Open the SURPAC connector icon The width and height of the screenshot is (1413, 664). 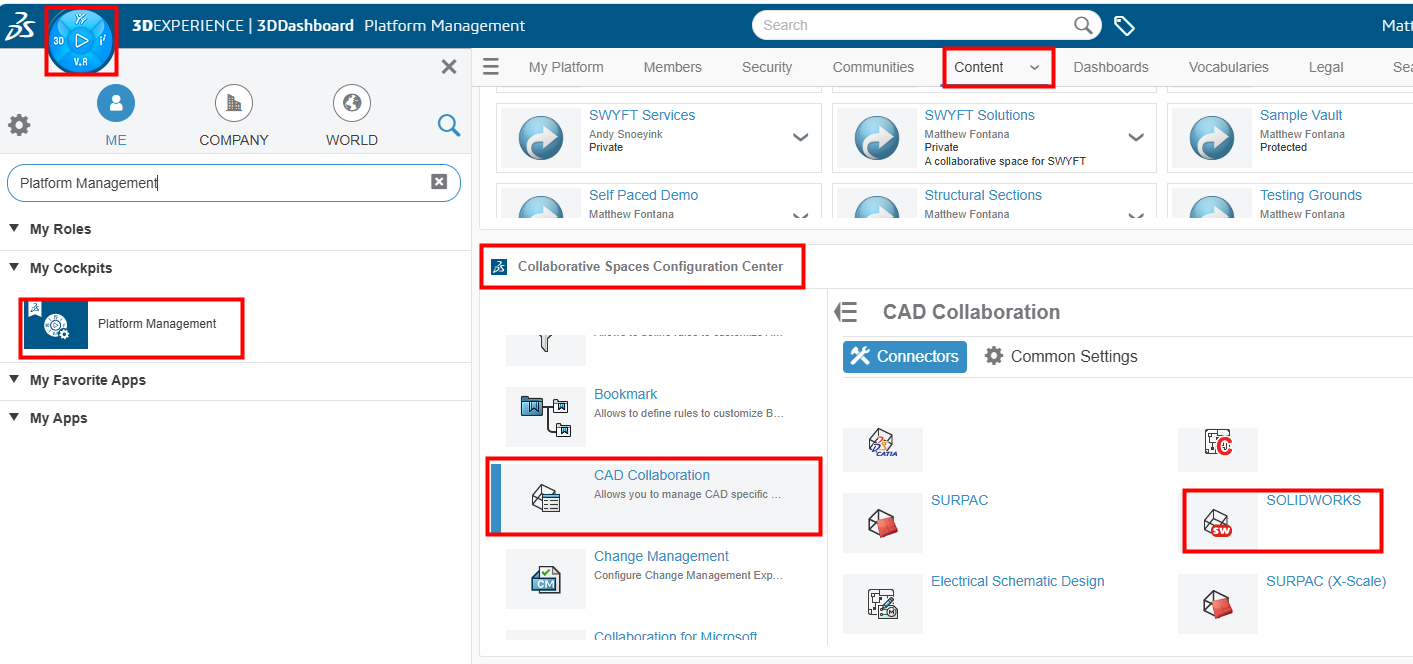tap(883, 522)
